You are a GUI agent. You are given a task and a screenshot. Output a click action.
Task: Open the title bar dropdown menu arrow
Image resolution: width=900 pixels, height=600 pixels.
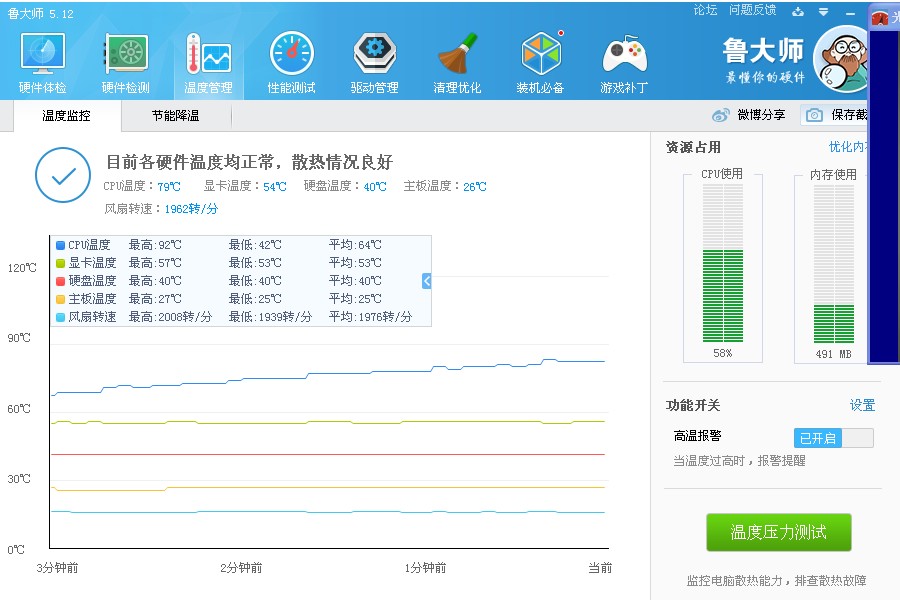point(825,11)
